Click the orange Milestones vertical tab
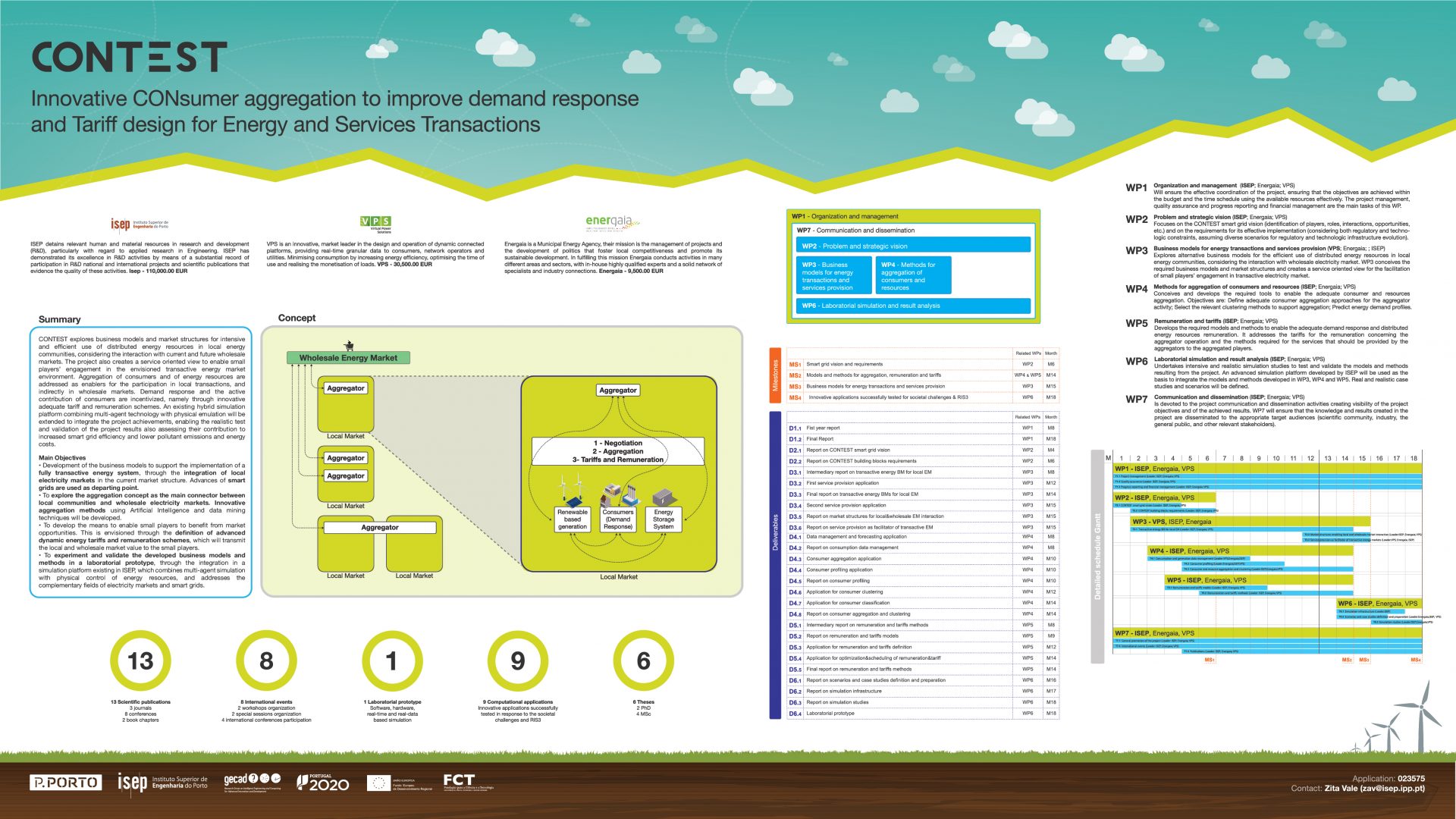The height and width of the screenshot is (819, 1456). 775,375
